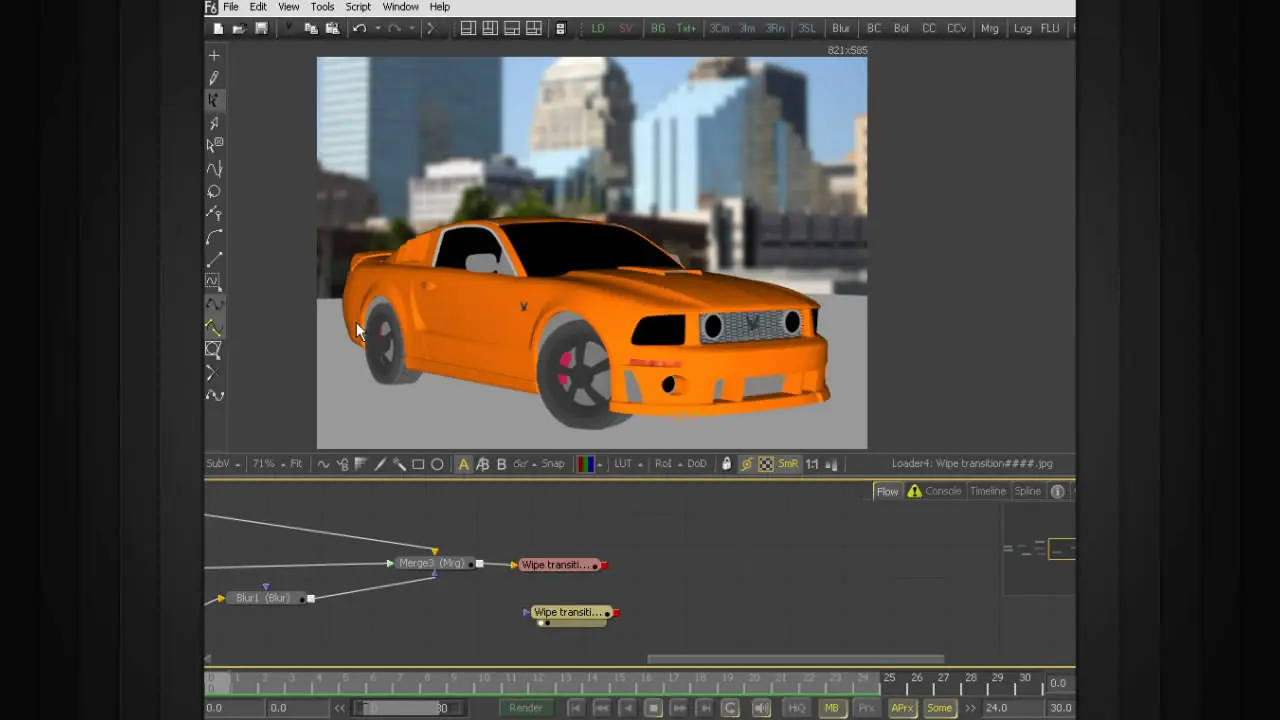
Task: Click the Undo arrow icon
Action: (x=359, y=29)
